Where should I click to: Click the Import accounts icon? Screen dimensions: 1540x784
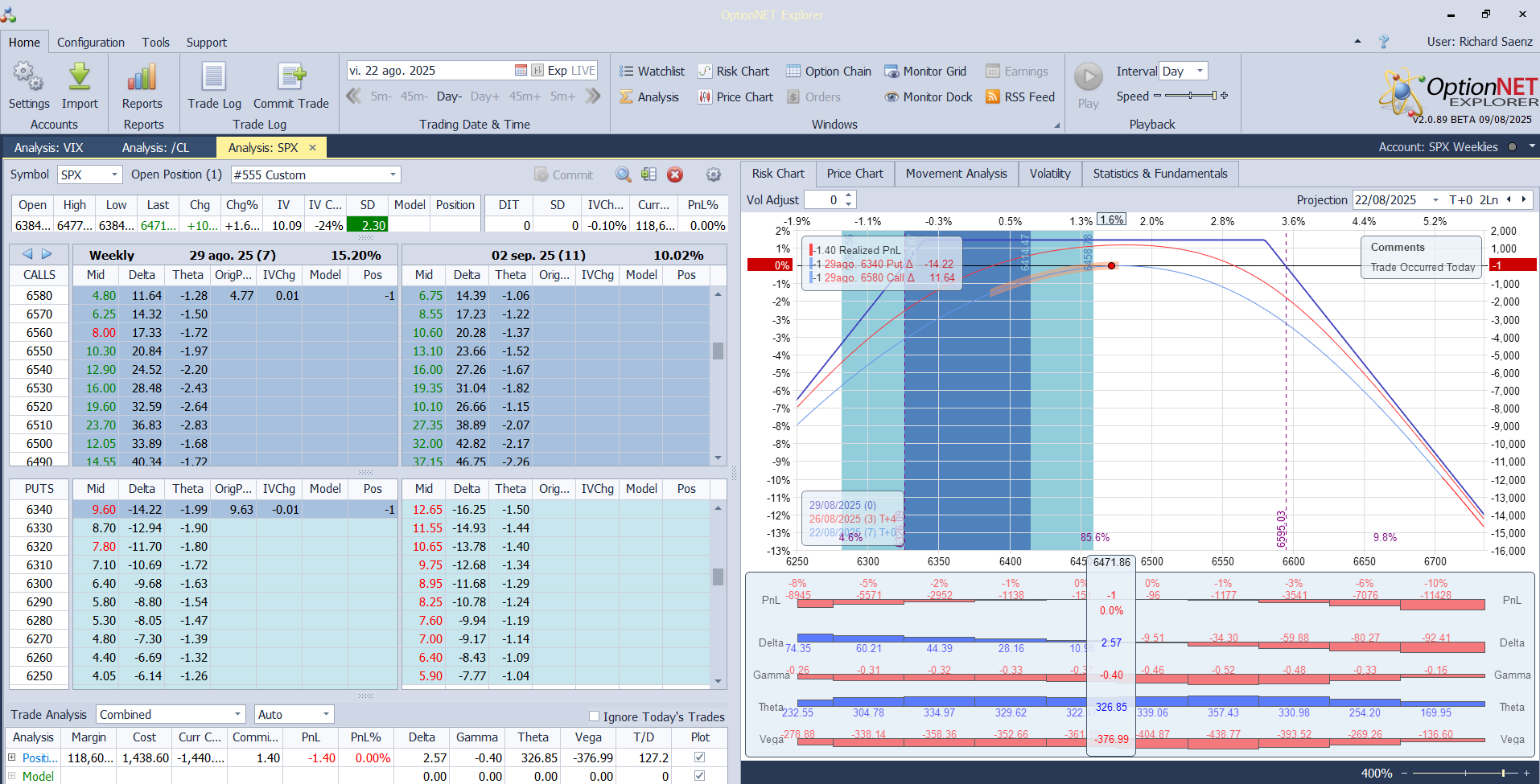click(80, 79)
